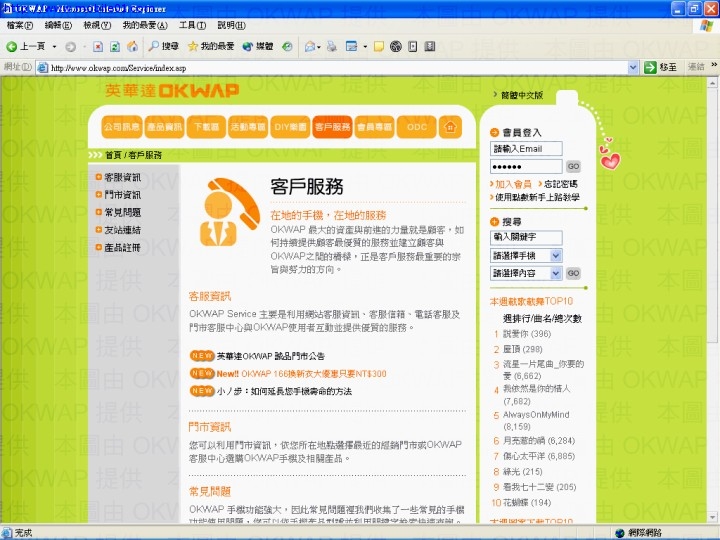Select the DIY樂園 navigation tab
Screen dimensions: 720x540
pos(290,127)
